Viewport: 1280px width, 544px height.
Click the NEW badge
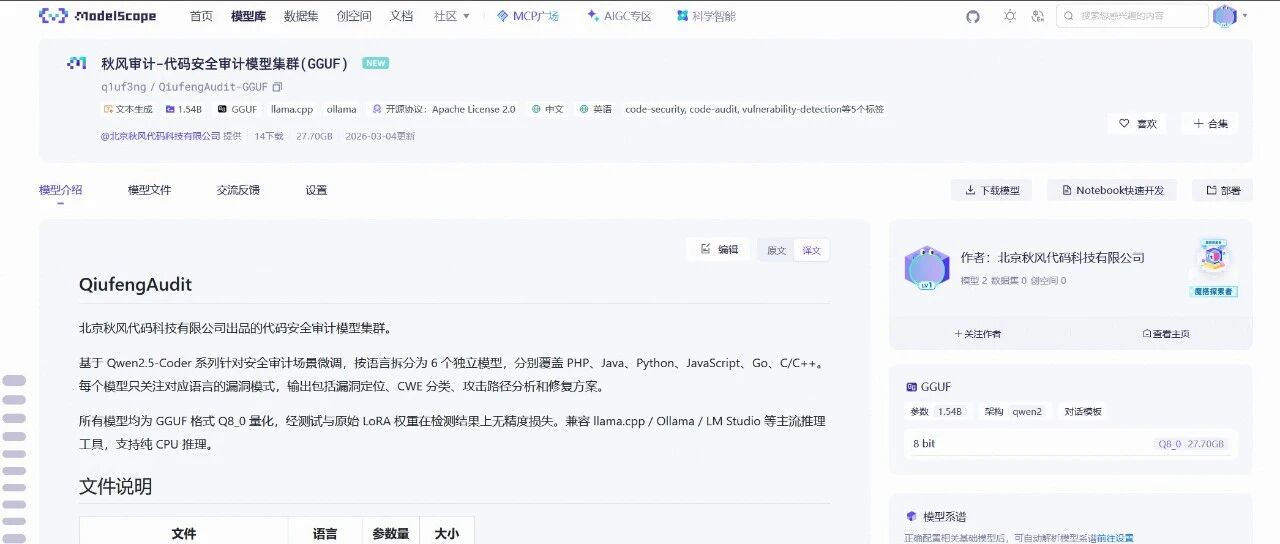pos(375,63)
